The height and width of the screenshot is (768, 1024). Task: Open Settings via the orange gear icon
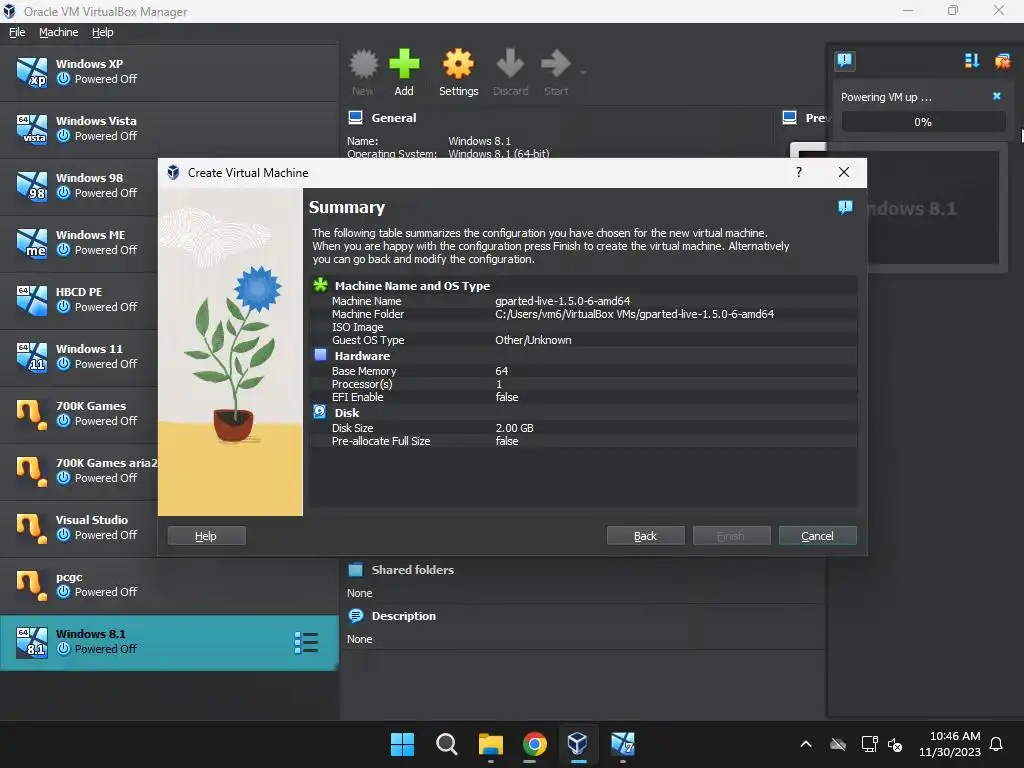click(x=458, y=64)
